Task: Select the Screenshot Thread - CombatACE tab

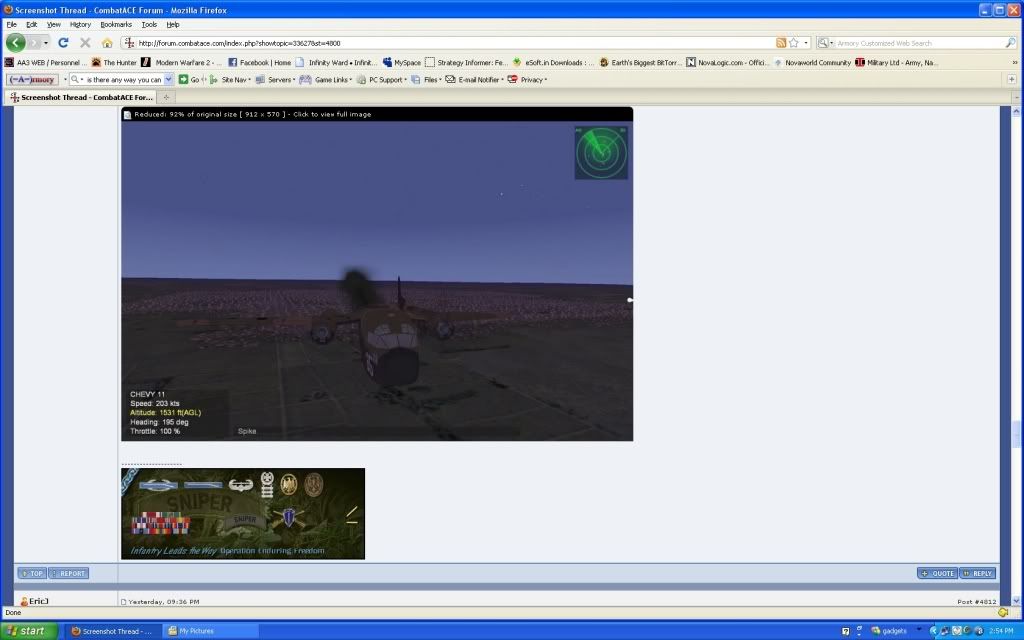Action: [x=82, y=97]
